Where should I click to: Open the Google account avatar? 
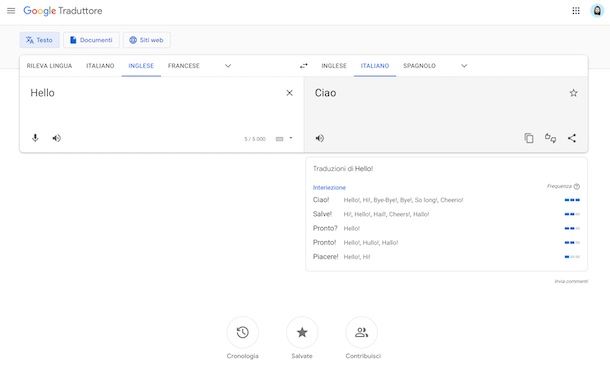597,11
